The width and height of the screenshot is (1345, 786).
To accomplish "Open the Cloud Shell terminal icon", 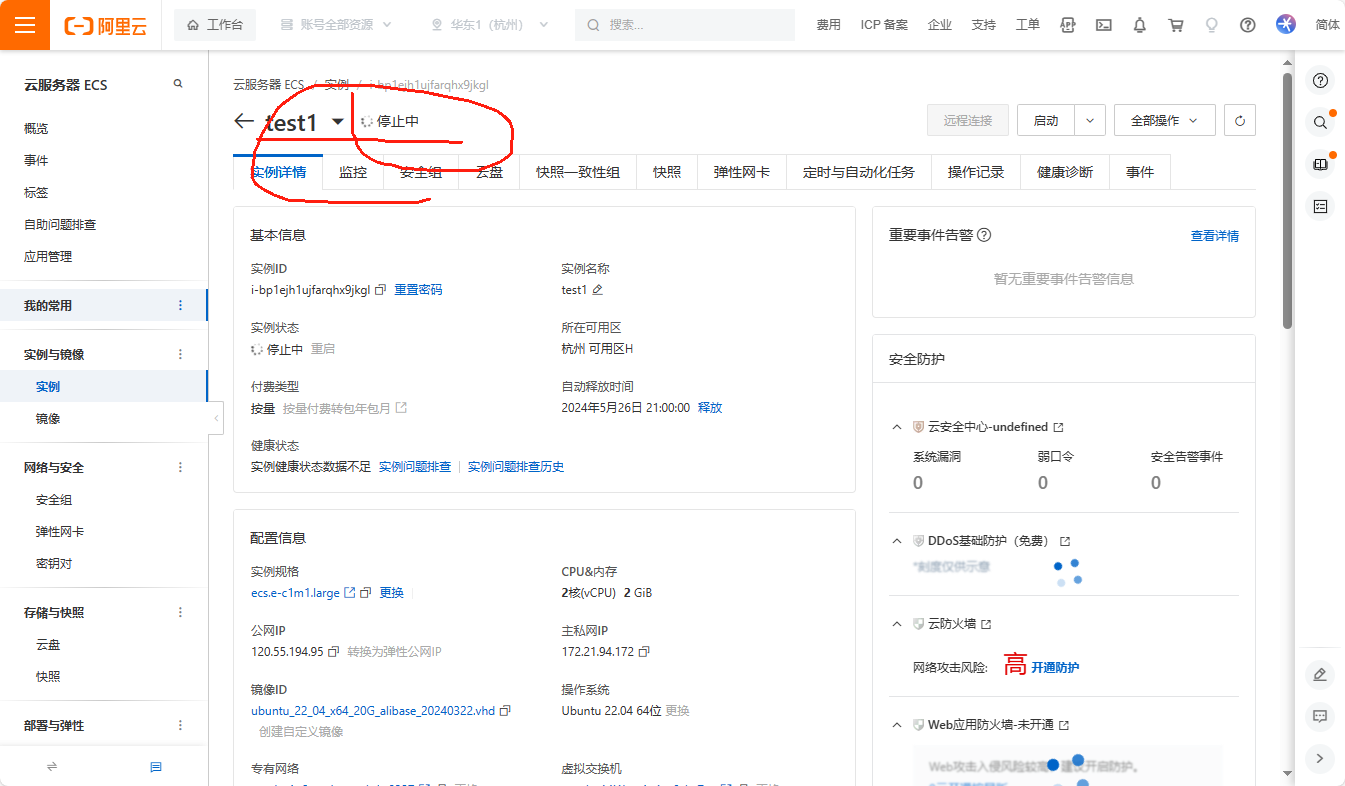I will pos(1104,25).
